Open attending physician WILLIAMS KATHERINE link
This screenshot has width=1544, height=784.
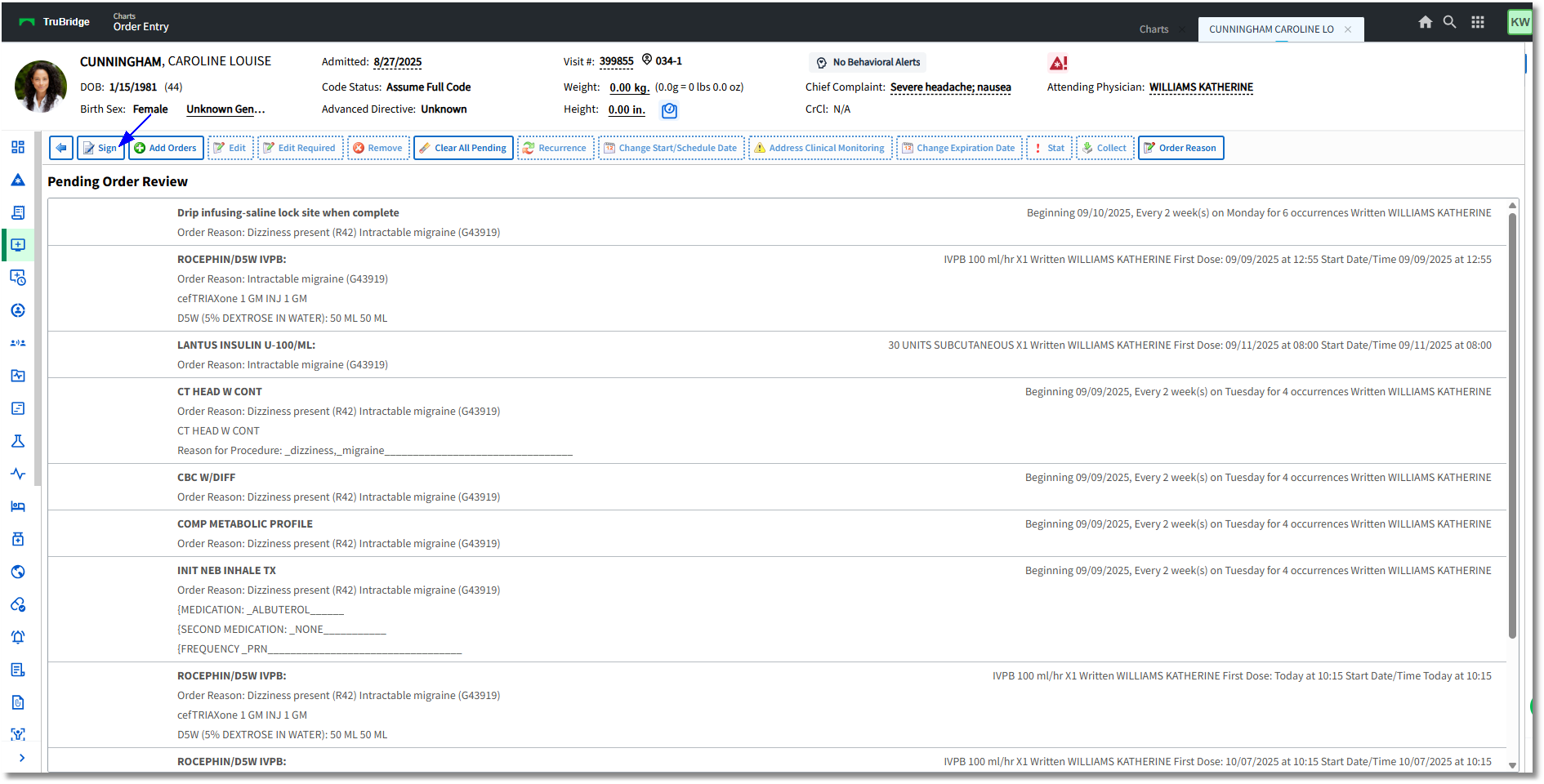1201,87
